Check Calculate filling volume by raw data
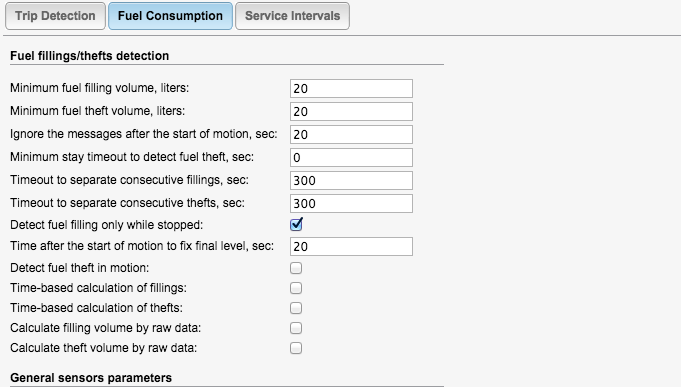Screen dimensions: 681x387 296,328
